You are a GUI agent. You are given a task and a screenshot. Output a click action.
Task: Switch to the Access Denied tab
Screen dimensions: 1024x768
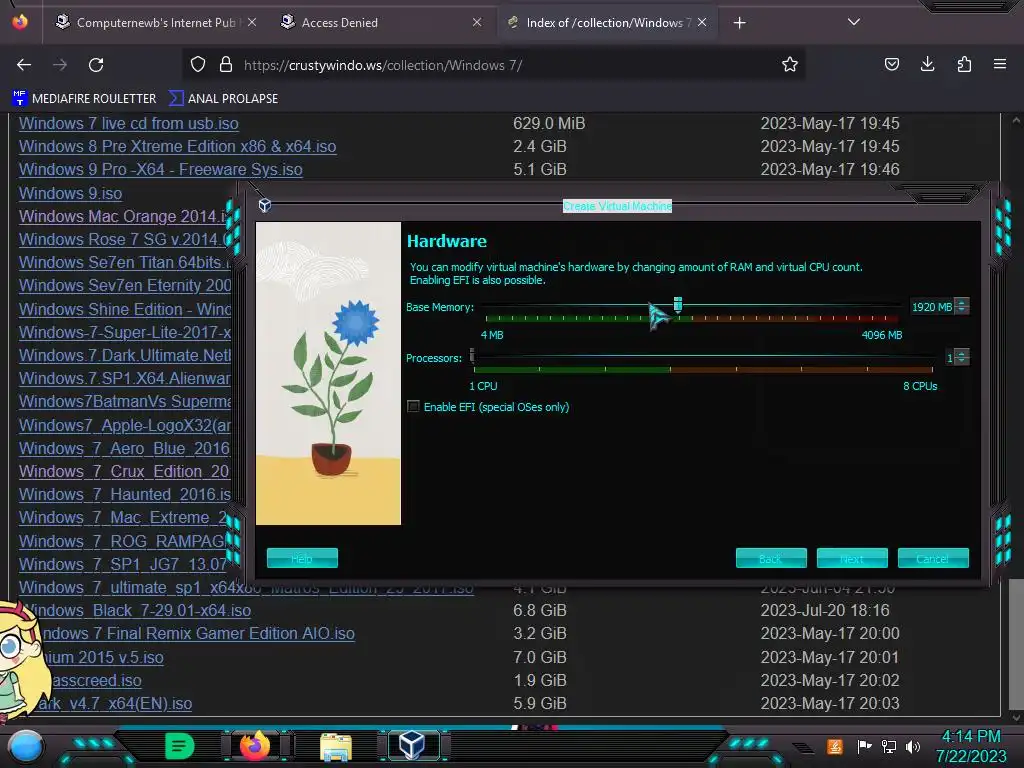tap(379, 22)
